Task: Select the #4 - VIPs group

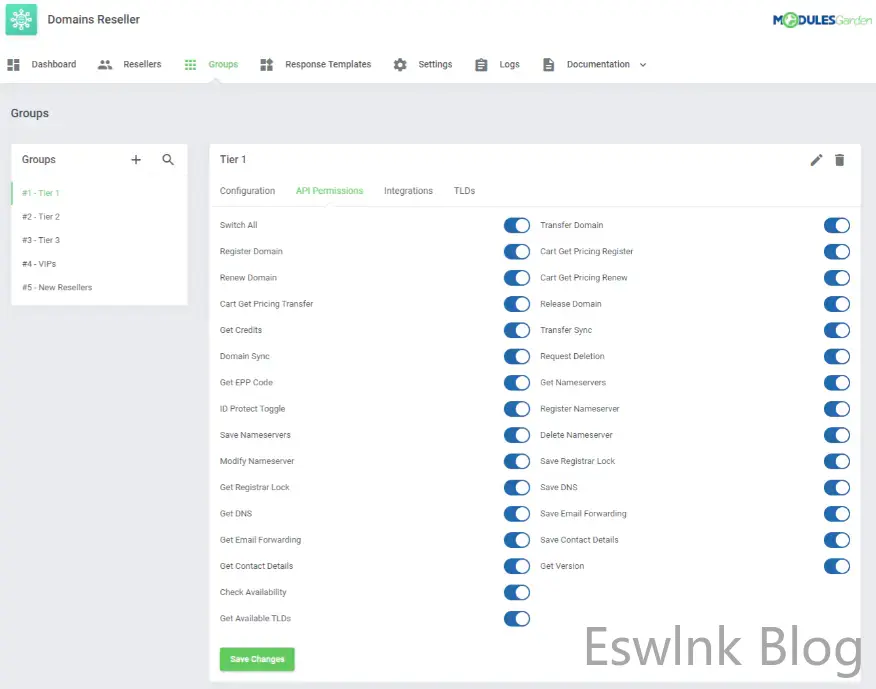Action: [40, 264]
